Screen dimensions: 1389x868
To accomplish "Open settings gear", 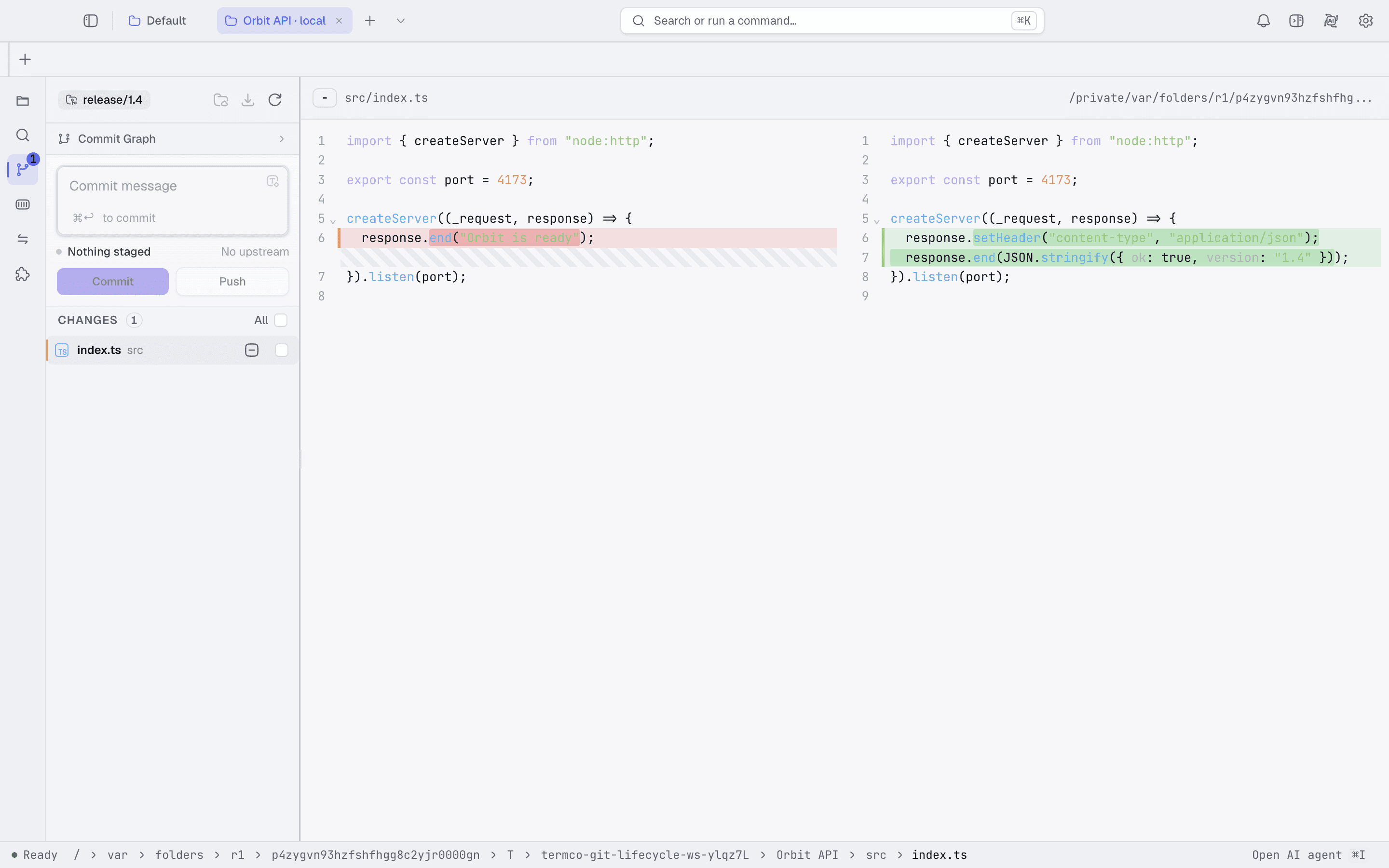I will pos(1365,21).
